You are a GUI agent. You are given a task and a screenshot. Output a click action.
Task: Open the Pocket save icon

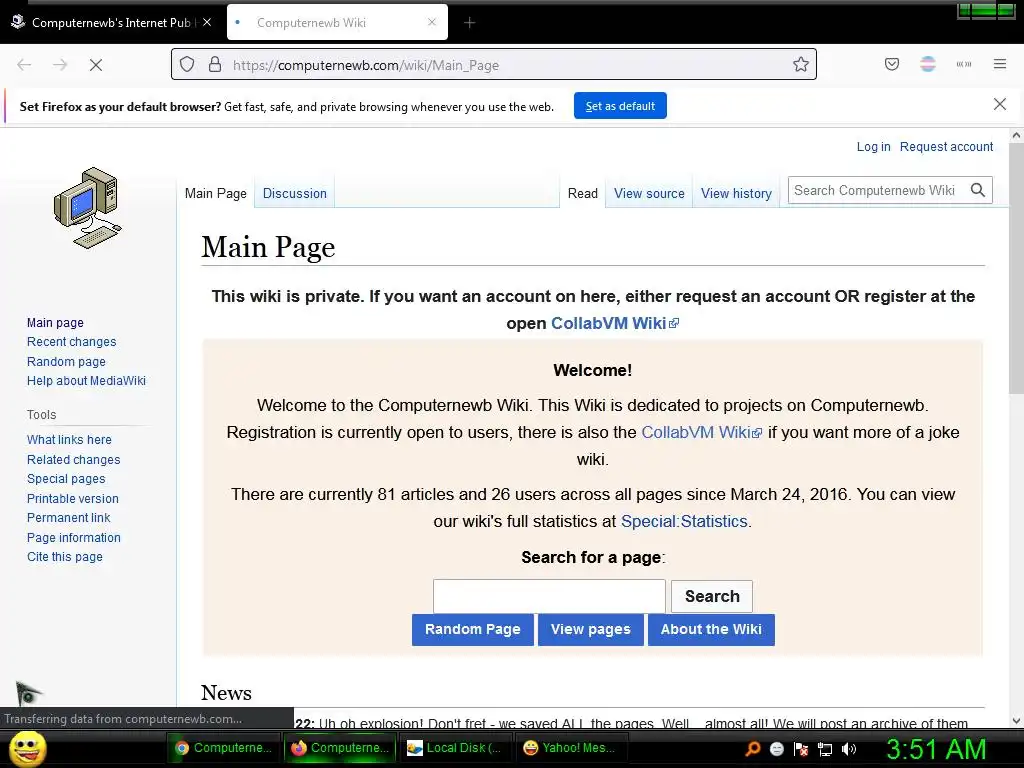click(891, 64)
